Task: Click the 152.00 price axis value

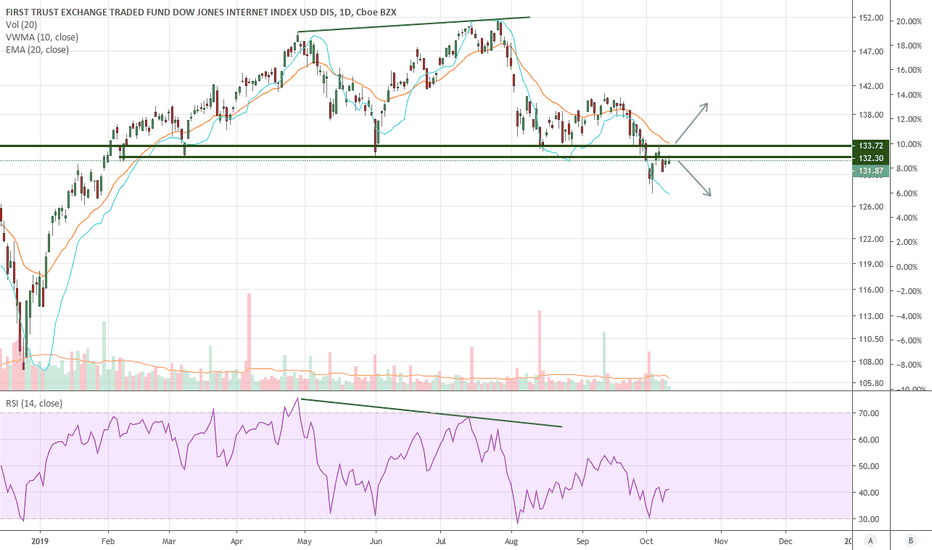Action: (871, 19)
